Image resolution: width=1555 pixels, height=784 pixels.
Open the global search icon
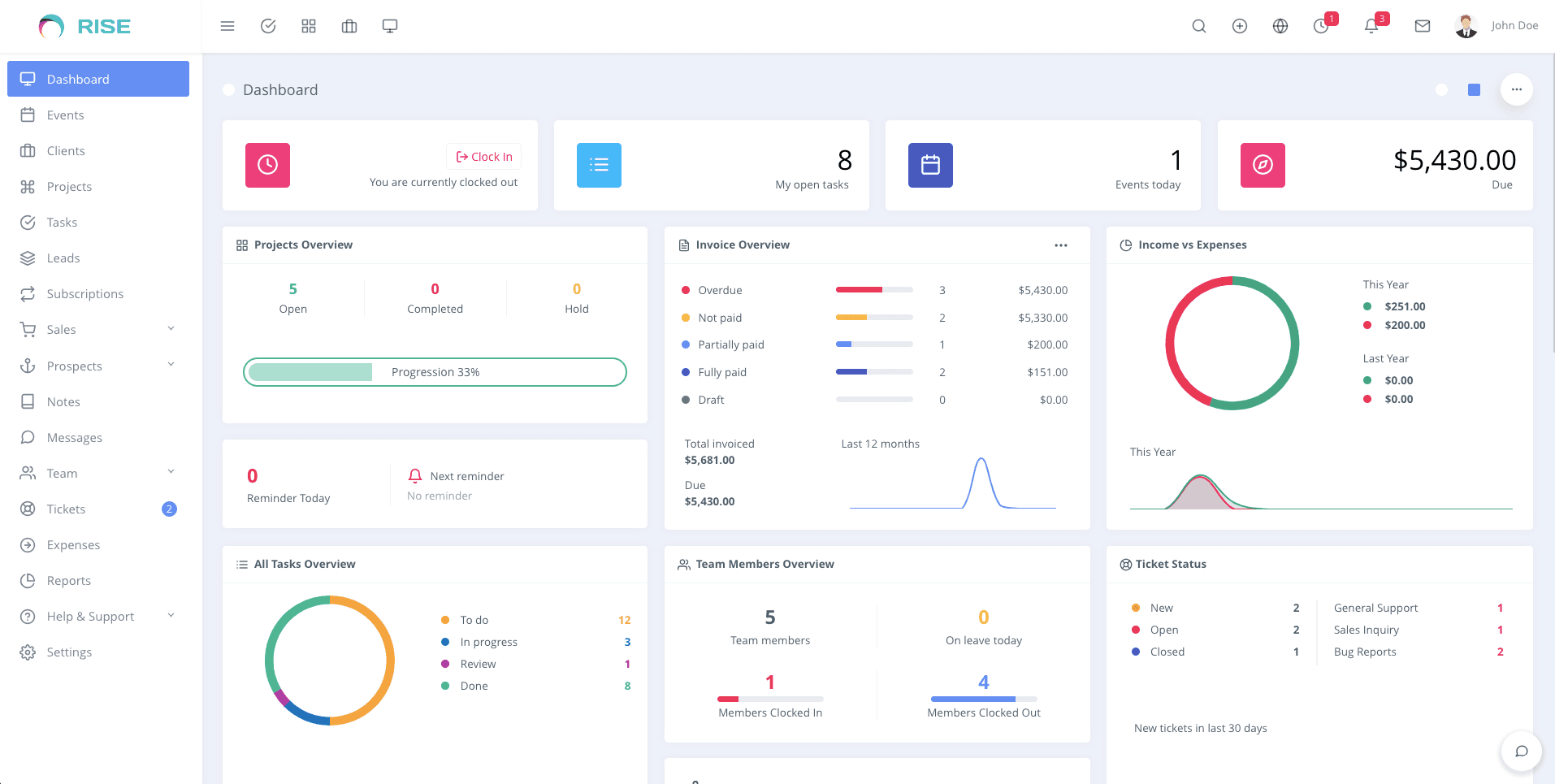pyautogui.click(x=1198, y=25)
